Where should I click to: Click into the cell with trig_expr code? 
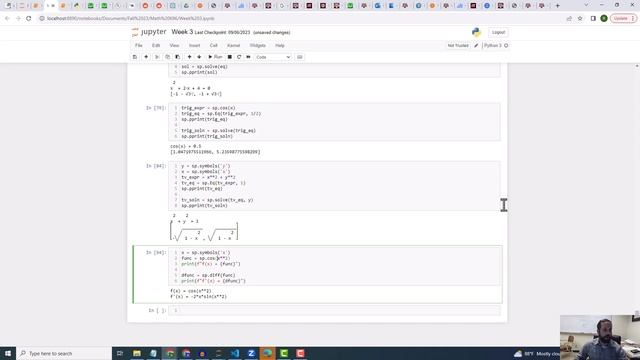[x=334, y=122]
